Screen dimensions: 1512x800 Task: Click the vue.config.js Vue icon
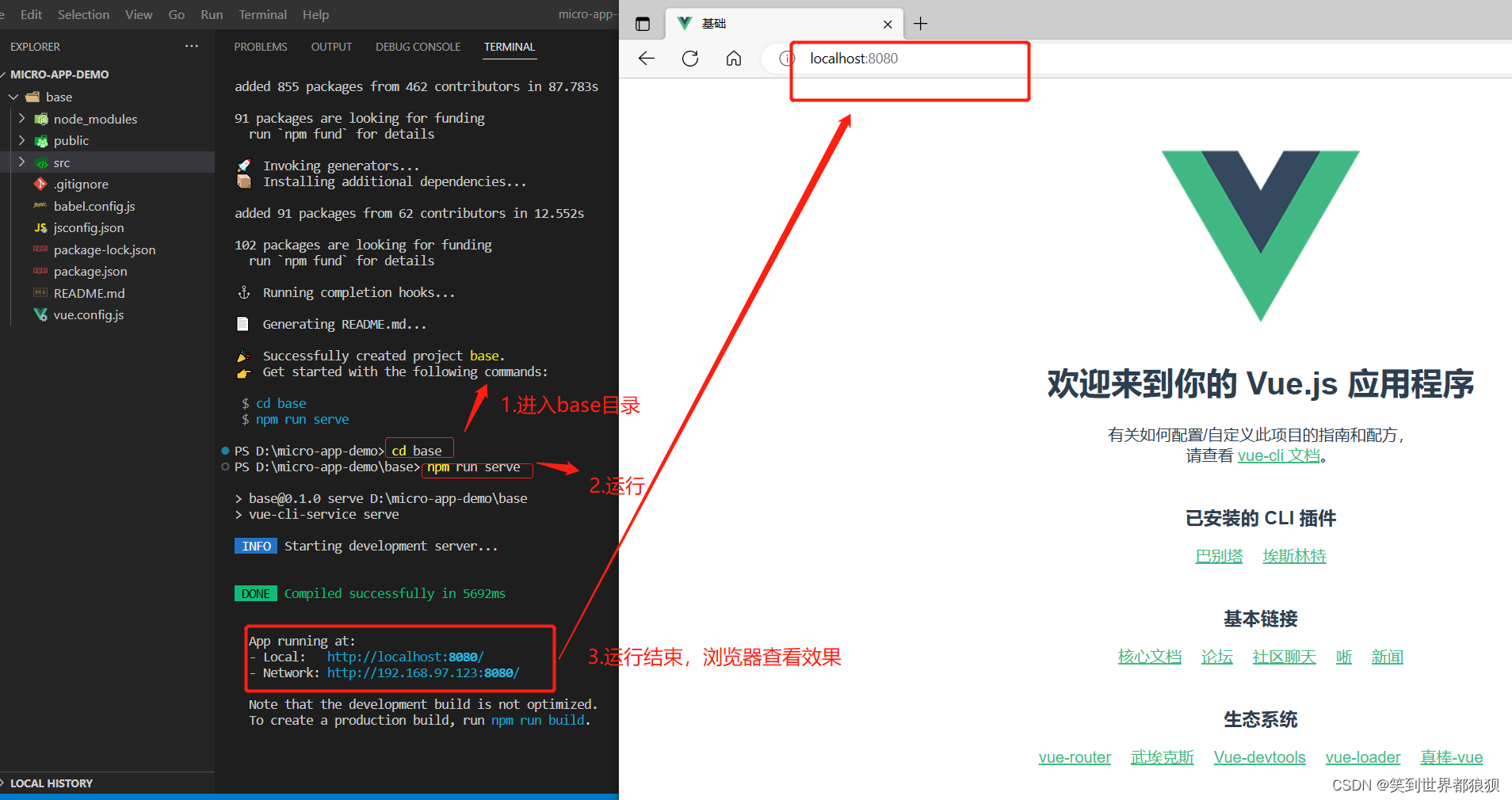point(40,315)
